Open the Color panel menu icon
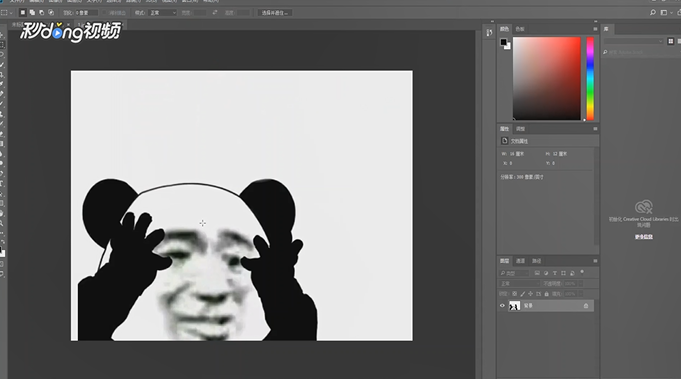 pos(595,29)
